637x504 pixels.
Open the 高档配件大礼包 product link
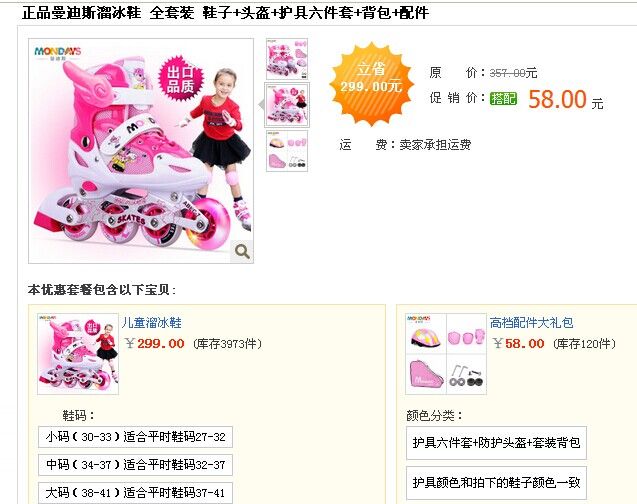tap(531, 323)
